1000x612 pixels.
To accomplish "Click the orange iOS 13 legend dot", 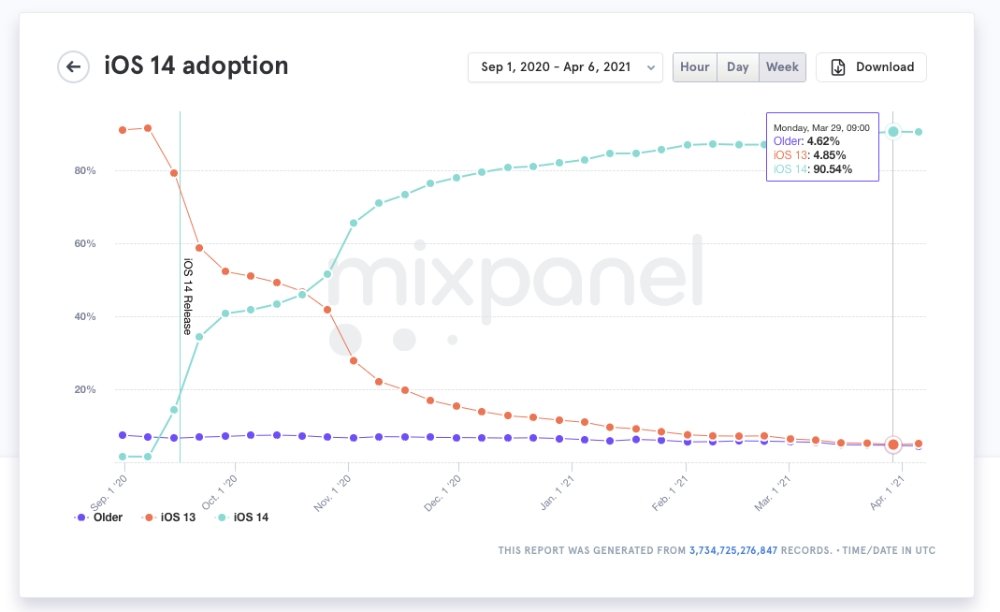I will coord(149,517).
